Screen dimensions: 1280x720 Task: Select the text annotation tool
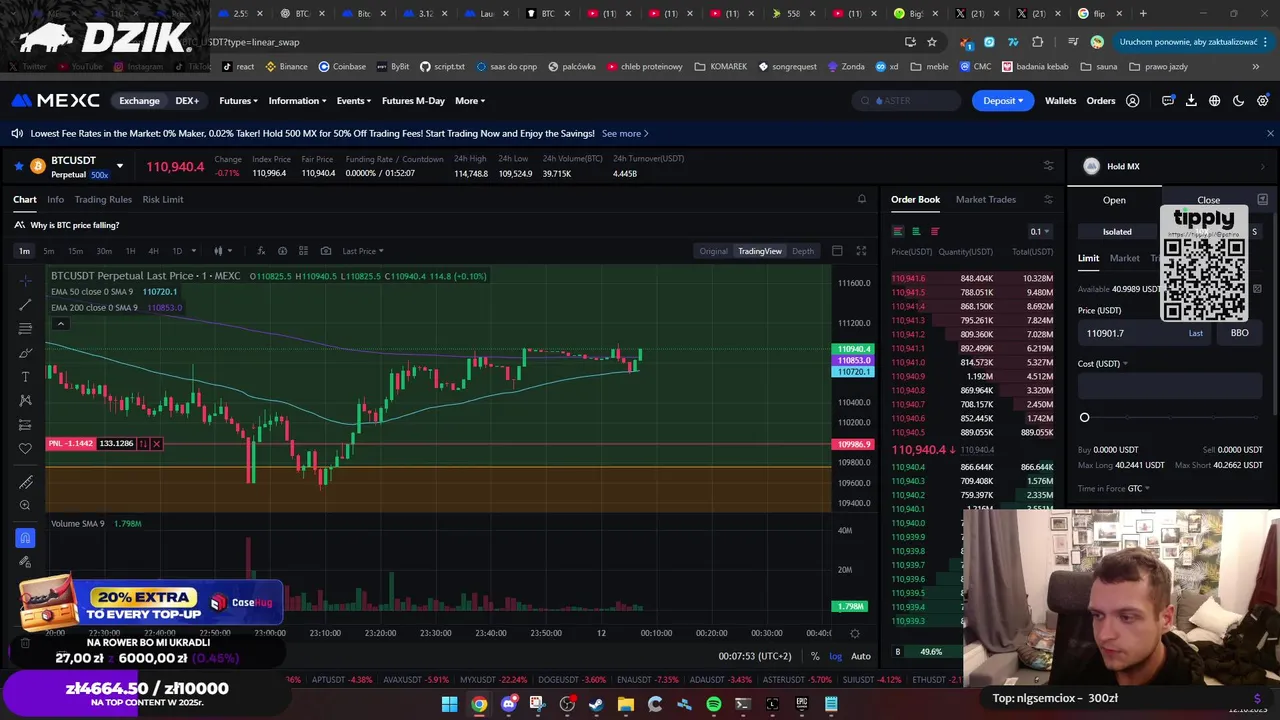pos(25,377)
